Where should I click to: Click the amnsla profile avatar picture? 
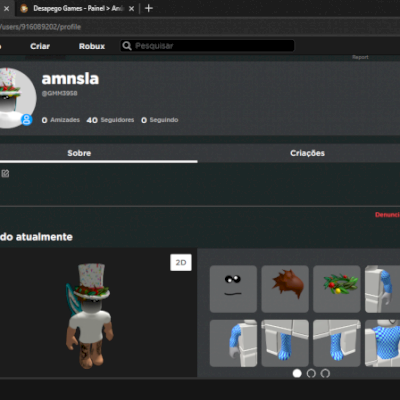point(15,98)
